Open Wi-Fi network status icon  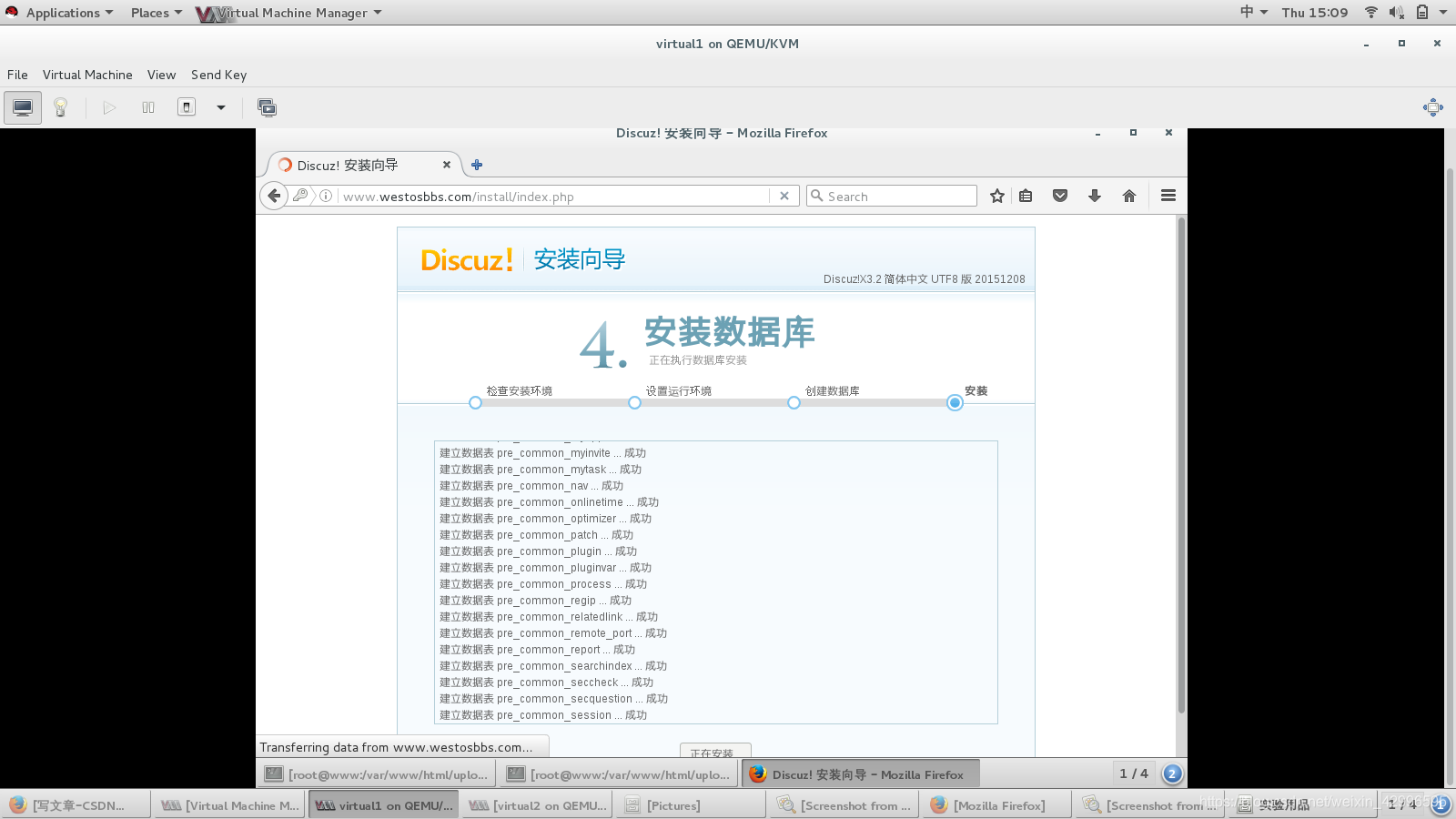[x=1371, y=12]
